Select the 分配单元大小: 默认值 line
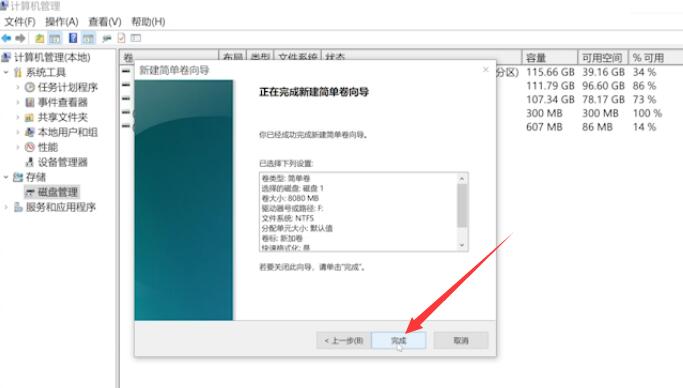This screenshot has width=683, height=388. [297, 229]
